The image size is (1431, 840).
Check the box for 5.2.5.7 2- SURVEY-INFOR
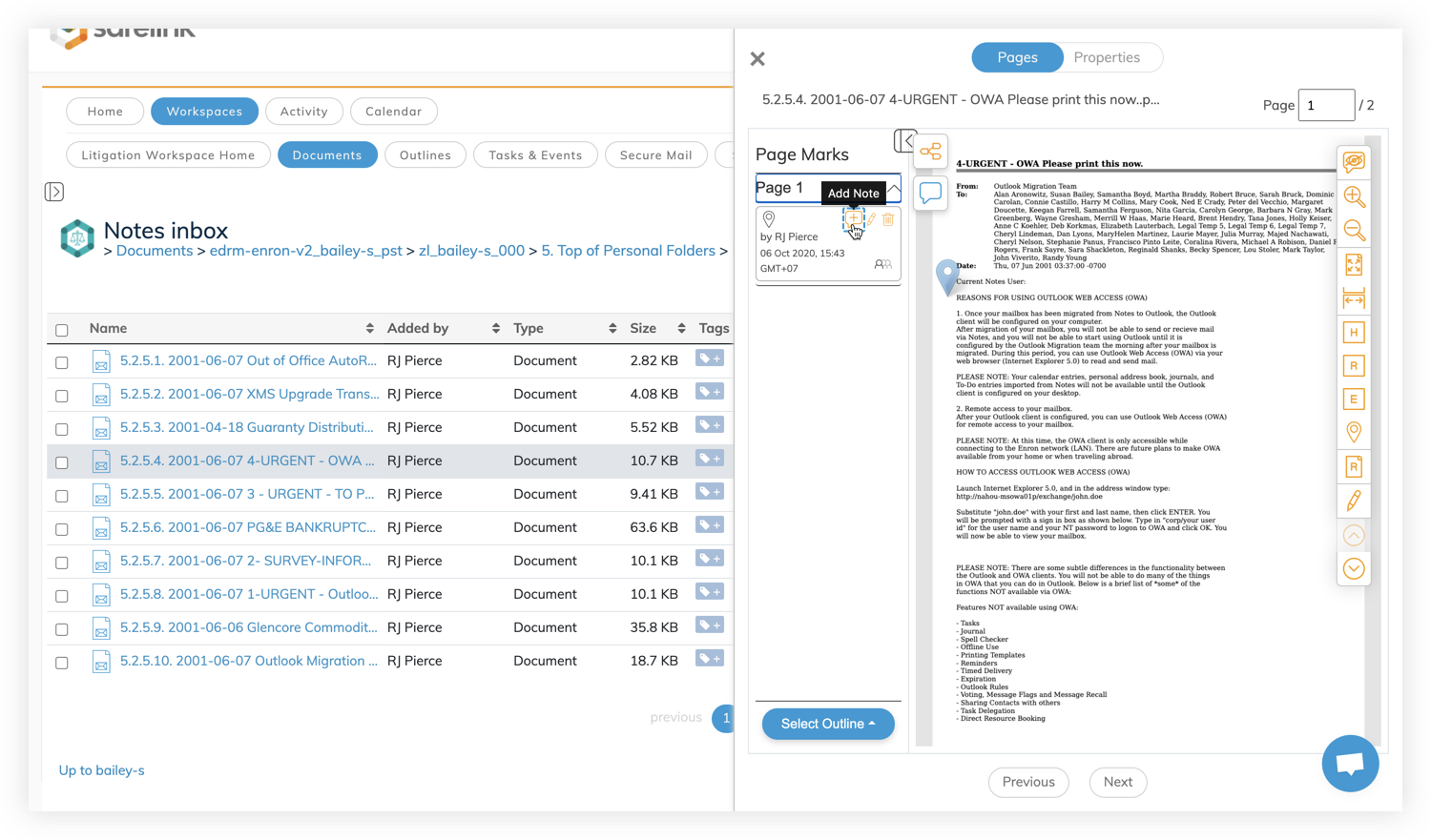point(62,563)
